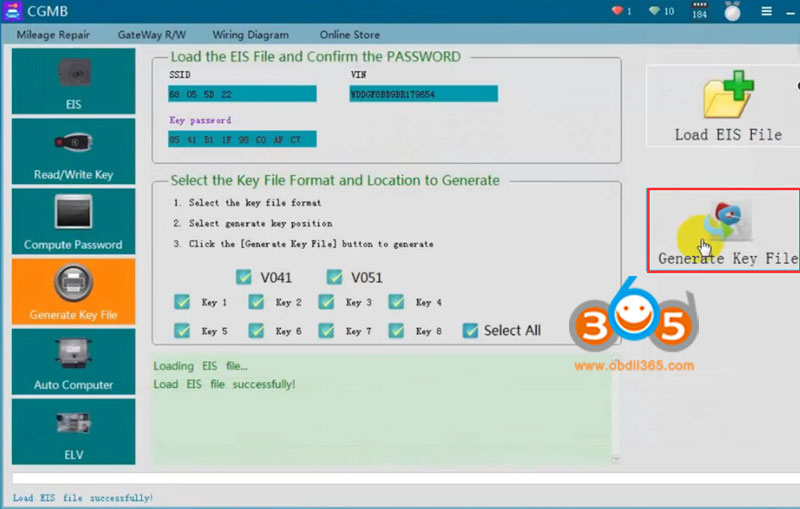Open the Auto Computer module

(73, 361)
